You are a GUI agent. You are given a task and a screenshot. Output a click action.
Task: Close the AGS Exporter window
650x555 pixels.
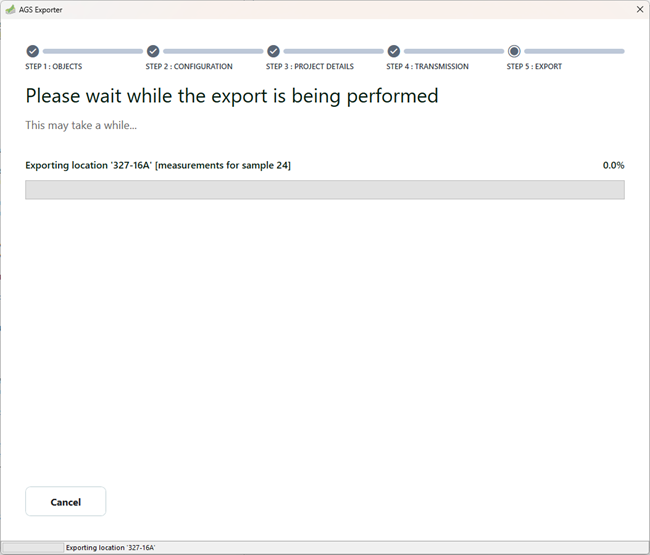(x=639, y=9)
